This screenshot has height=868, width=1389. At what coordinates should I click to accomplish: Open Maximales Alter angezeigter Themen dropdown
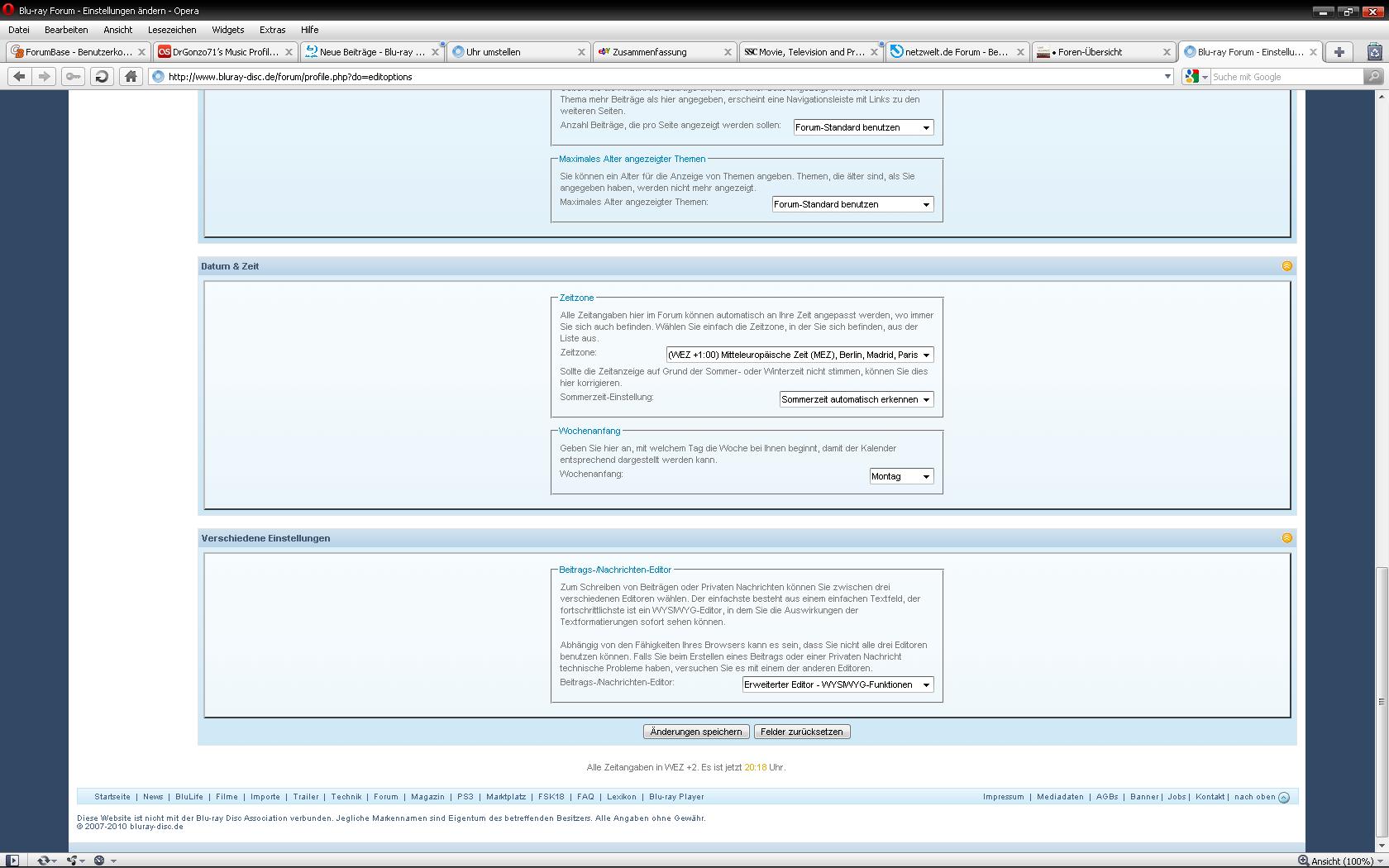[852, 204]
